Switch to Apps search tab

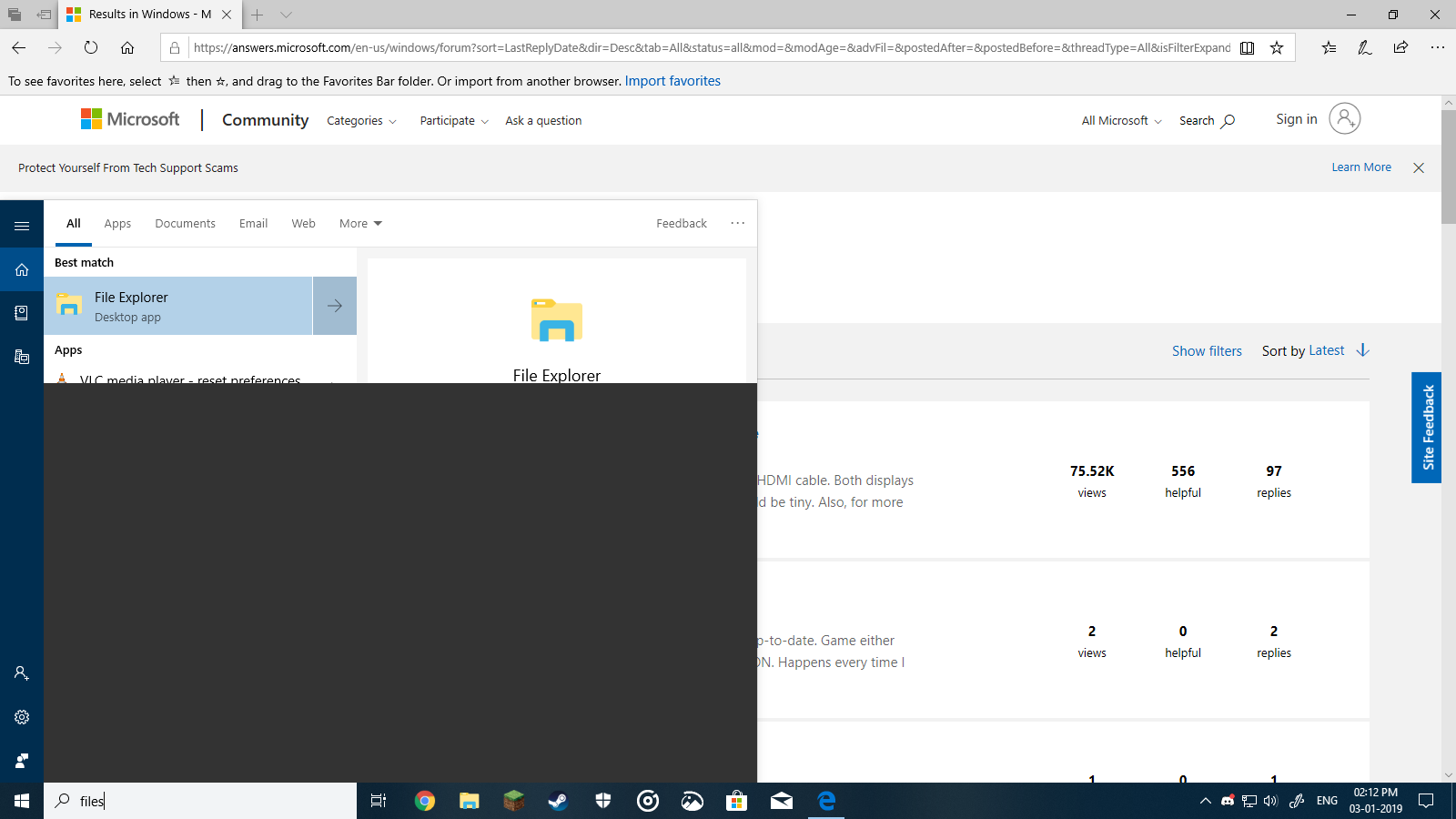[x=117, y=224]
